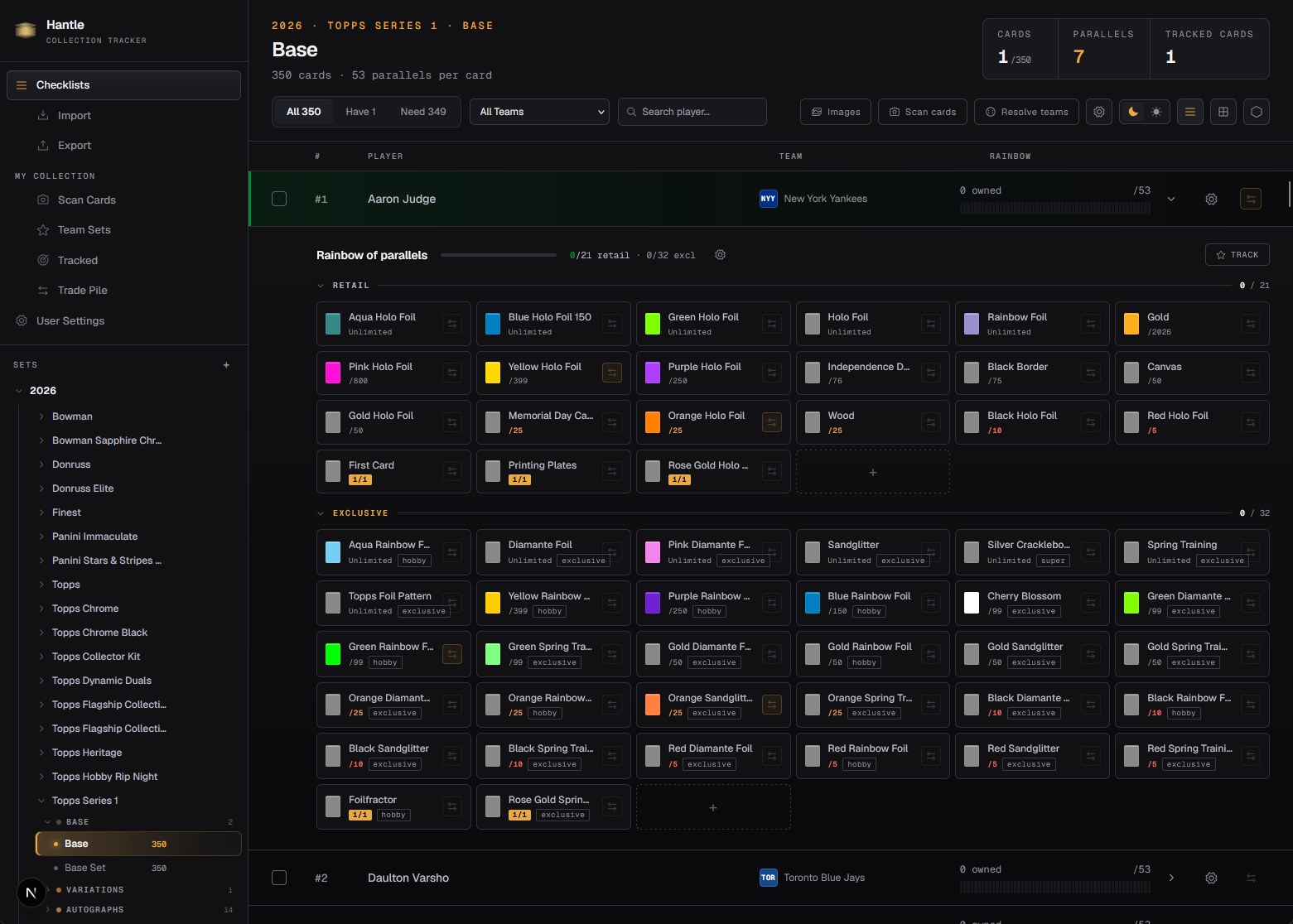Switch to the All 350 tab
The height and width of the screenshot is (924, 1293).
(x=303, y=112)
